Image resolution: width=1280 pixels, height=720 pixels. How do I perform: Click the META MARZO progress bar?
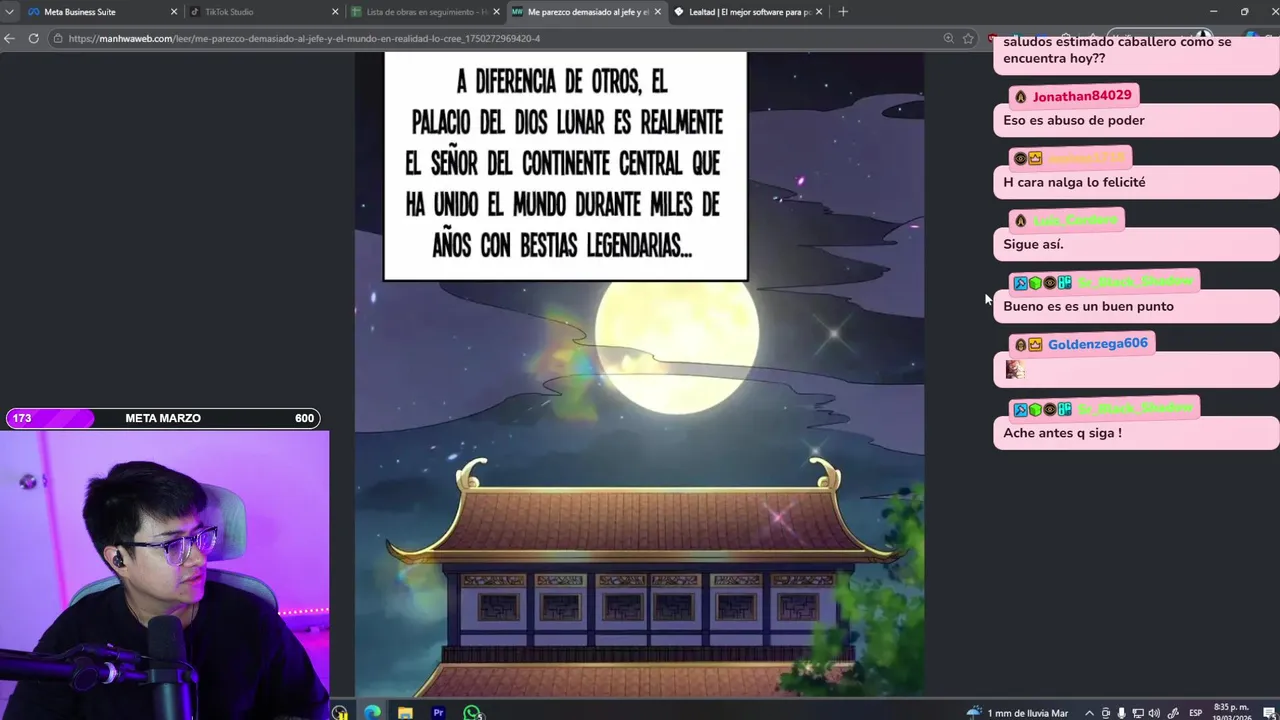point(163,418)
